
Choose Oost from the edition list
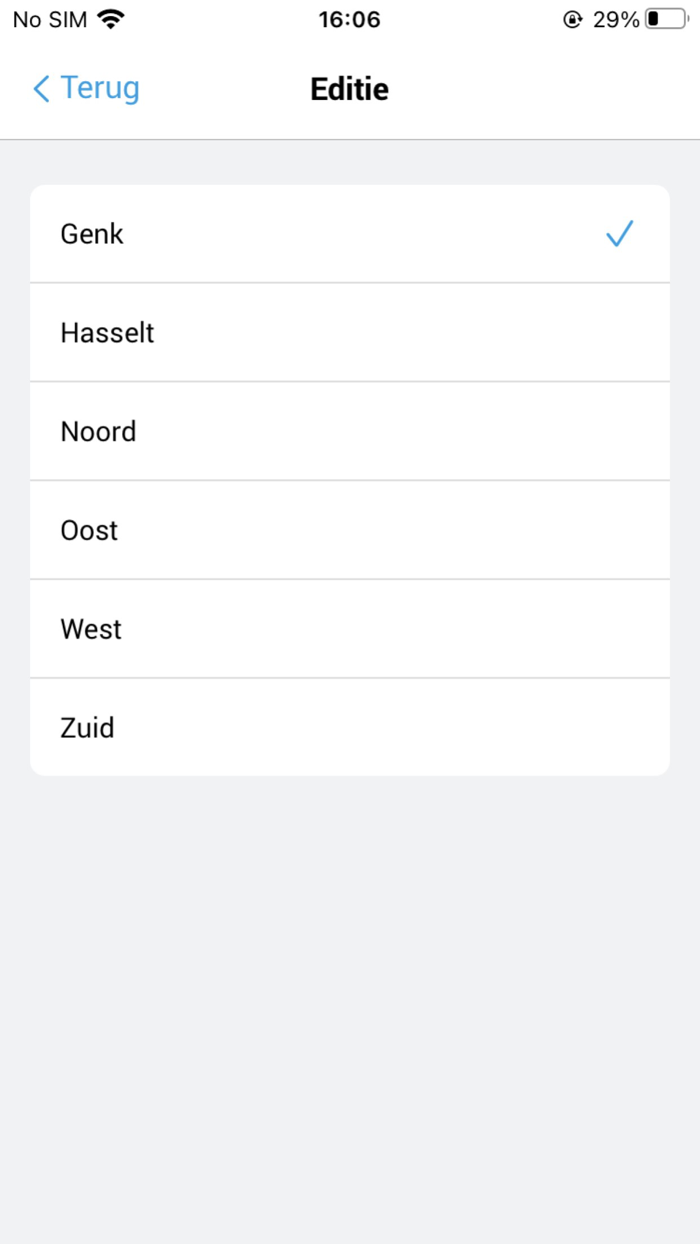(350, 530)
